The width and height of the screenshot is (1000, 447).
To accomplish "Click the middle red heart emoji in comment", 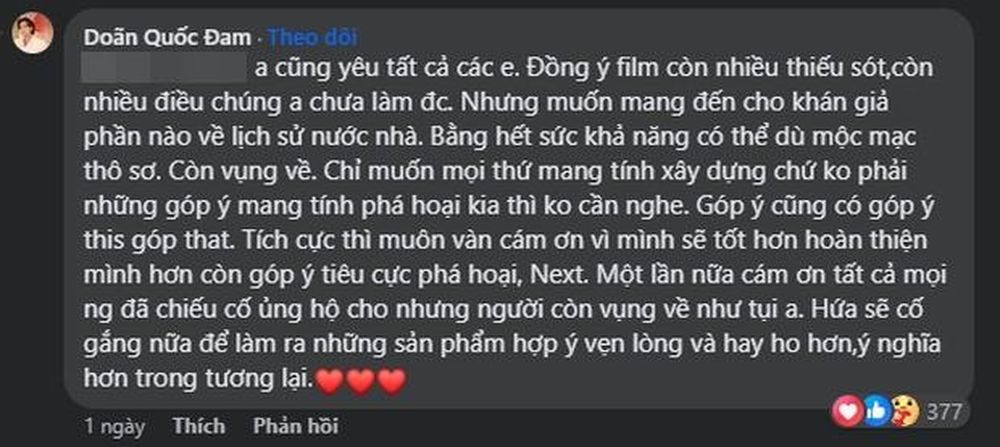I will click(x=361, y=381).
